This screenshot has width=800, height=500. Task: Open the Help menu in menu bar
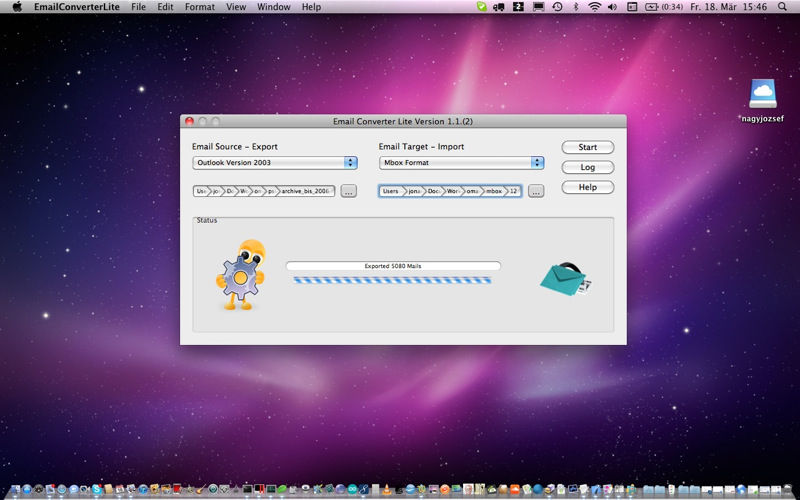(311, 7)
